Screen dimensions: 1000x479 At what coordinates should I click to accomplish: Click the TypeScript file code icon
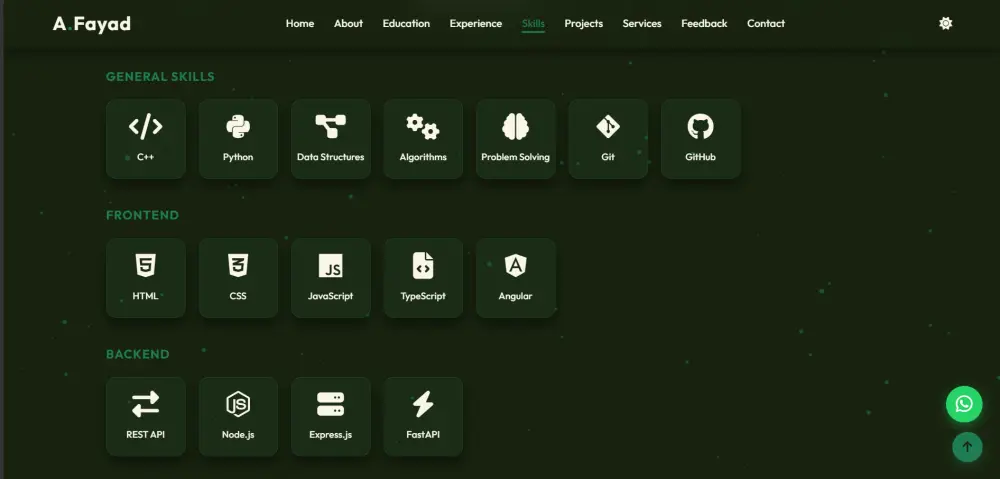click(x=423, y=265)
